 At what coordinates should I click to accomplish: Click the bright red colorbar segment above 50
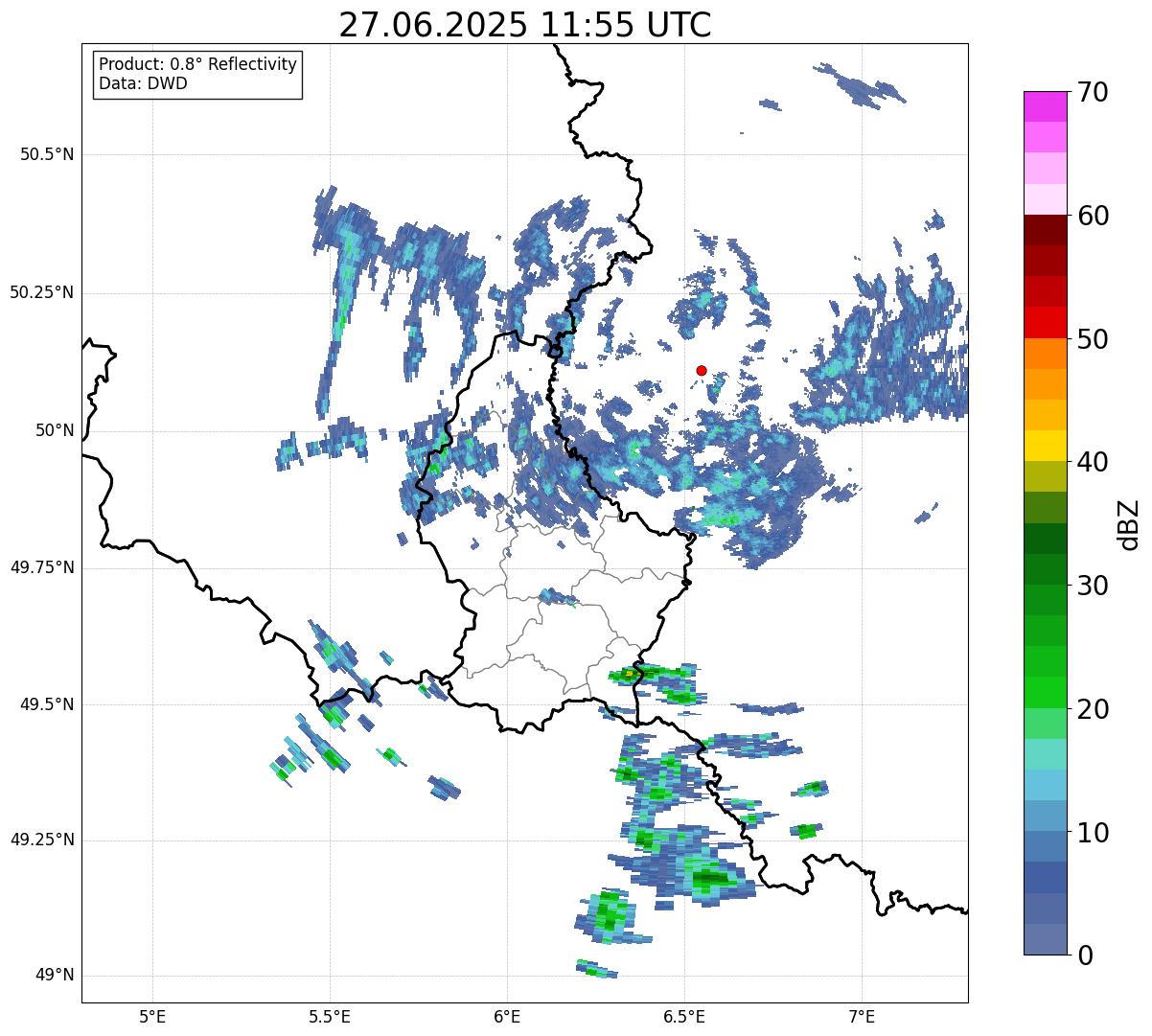1046,323
